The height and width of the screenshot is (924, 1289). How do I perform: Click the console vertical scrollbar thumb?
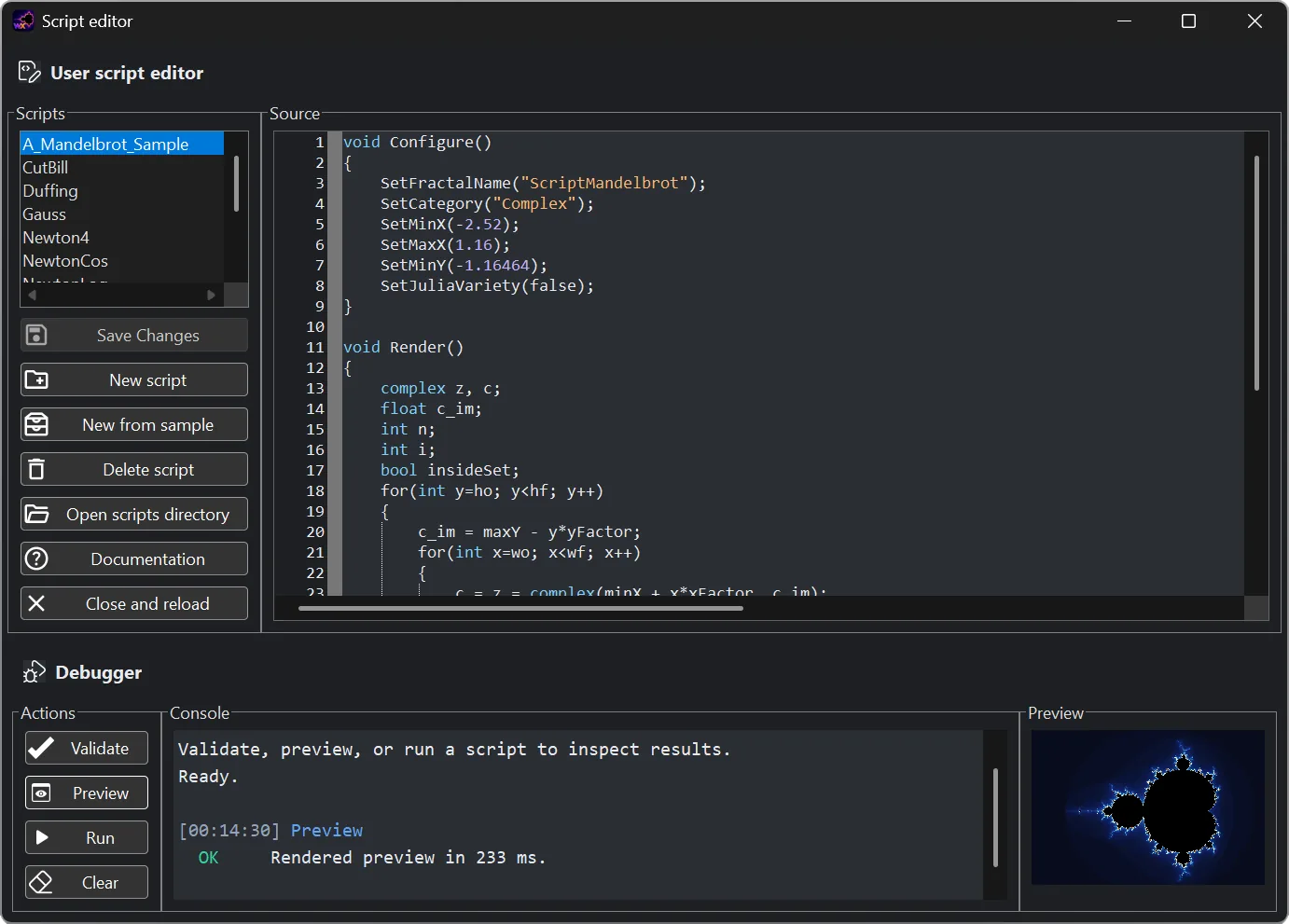point(995,818)
